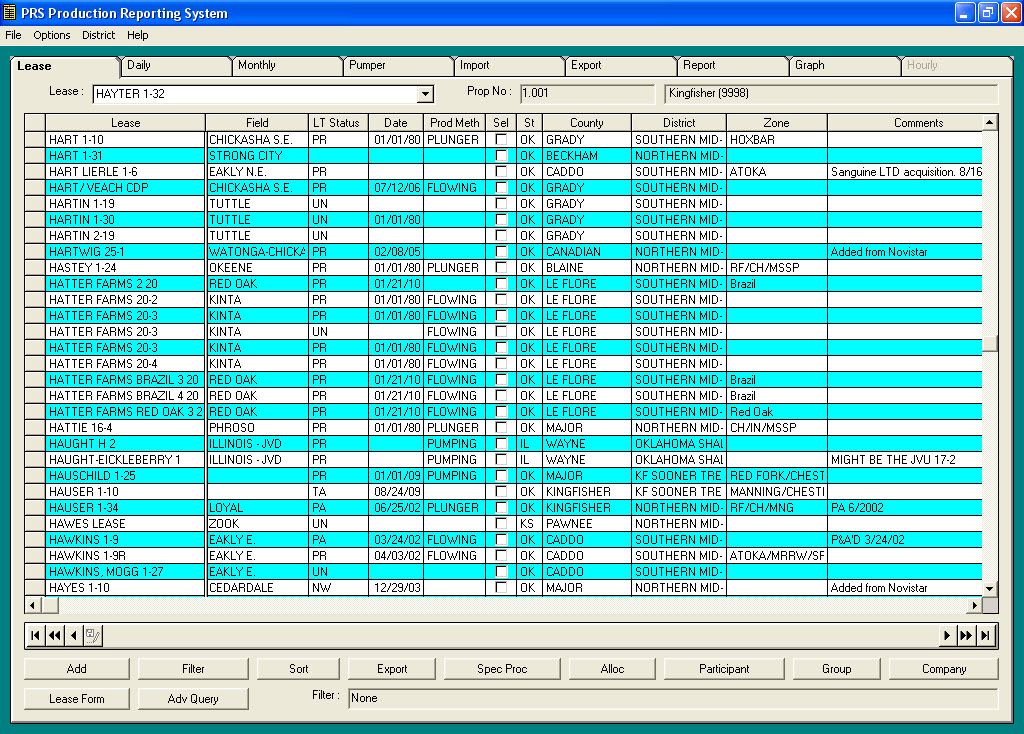Switch to the Daily tab
The height and width of the screenshot is (734, 1024).
click(x=176, y=64)
